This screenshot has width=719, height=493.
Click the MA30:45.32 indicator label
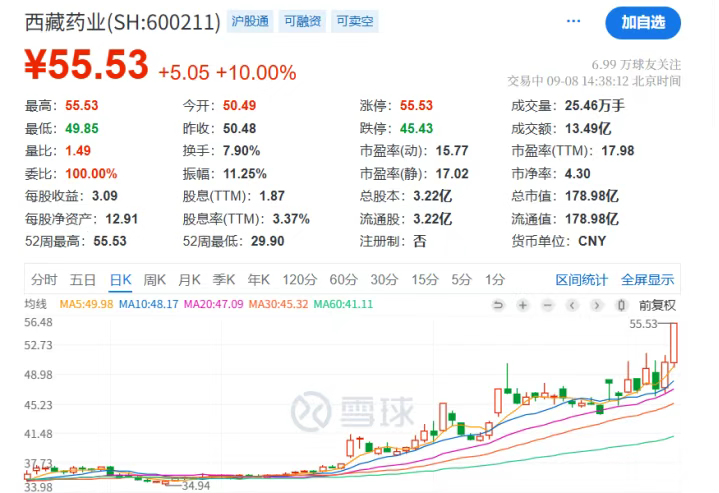click(x=278, y=305)
